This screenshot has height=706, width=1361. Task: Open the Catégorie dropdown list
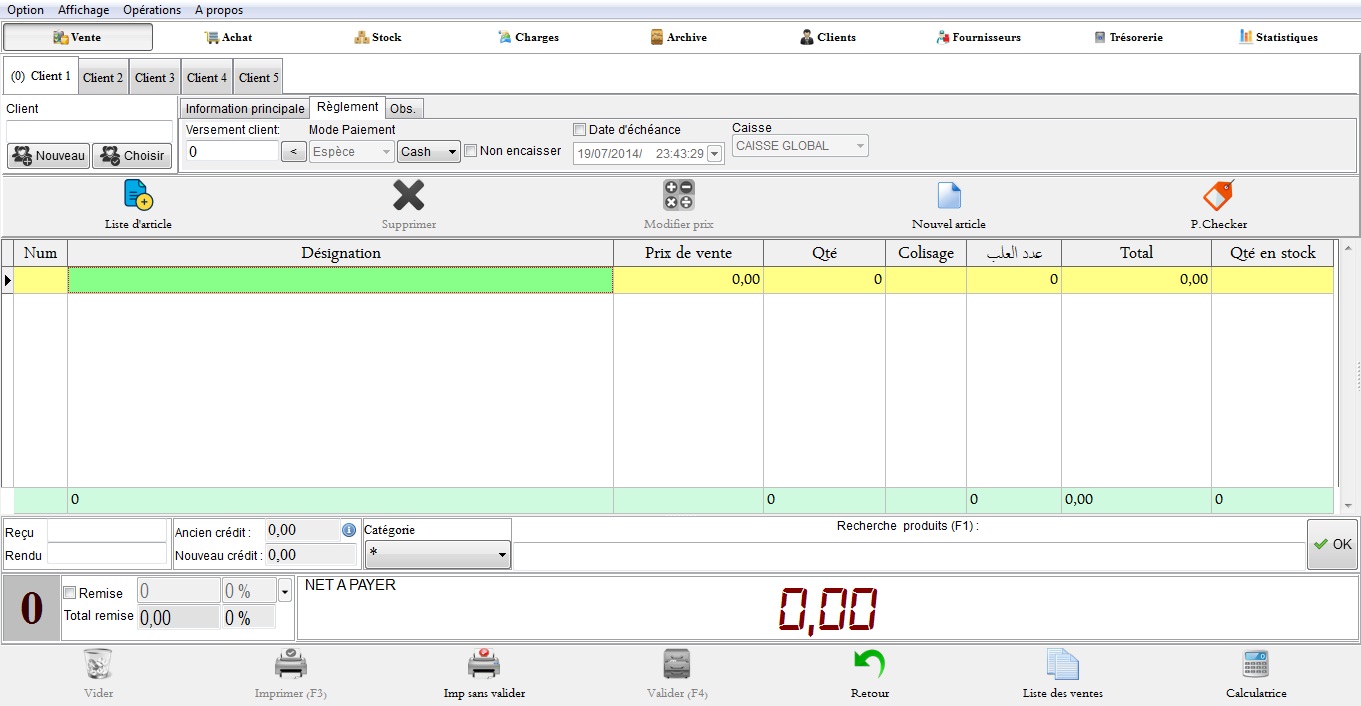click(x=502, y=553)
